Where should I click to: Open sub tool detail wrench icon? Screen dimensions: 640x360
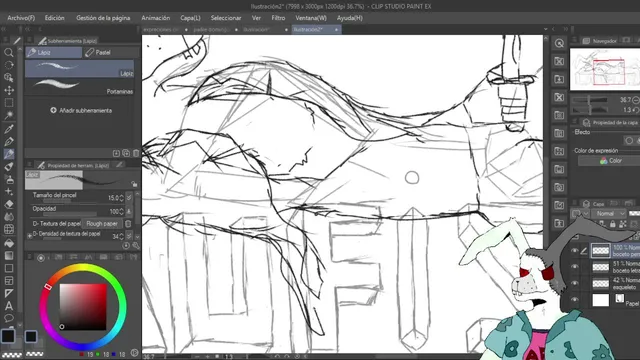pos(136,245)
